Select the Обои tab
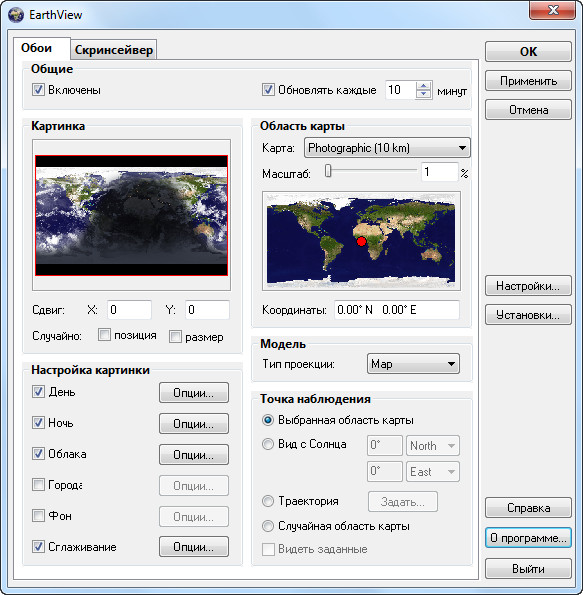 click(x=36, y=48)
